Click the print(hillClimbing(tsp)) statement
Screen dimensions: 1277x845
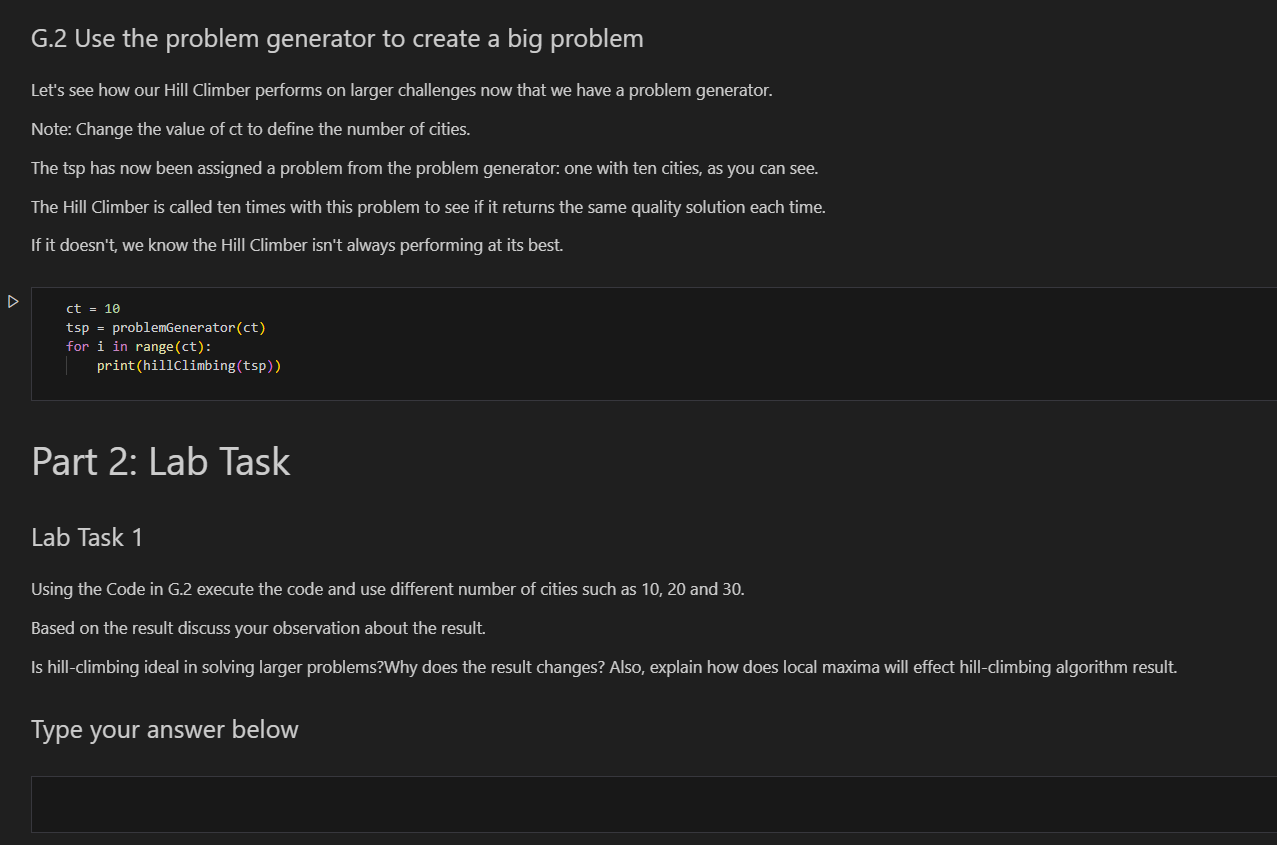(x=188, y=365)
